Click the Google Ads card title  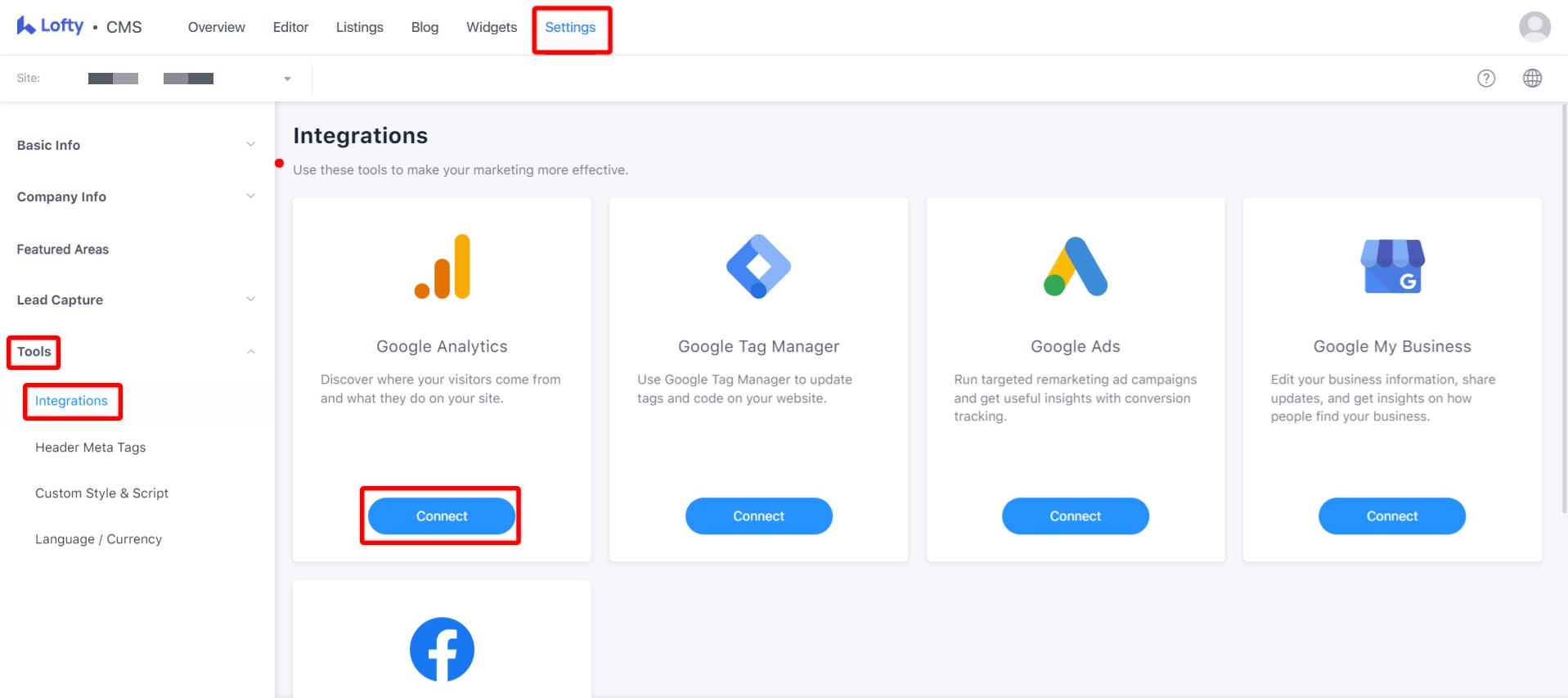tap(1076, 346)
